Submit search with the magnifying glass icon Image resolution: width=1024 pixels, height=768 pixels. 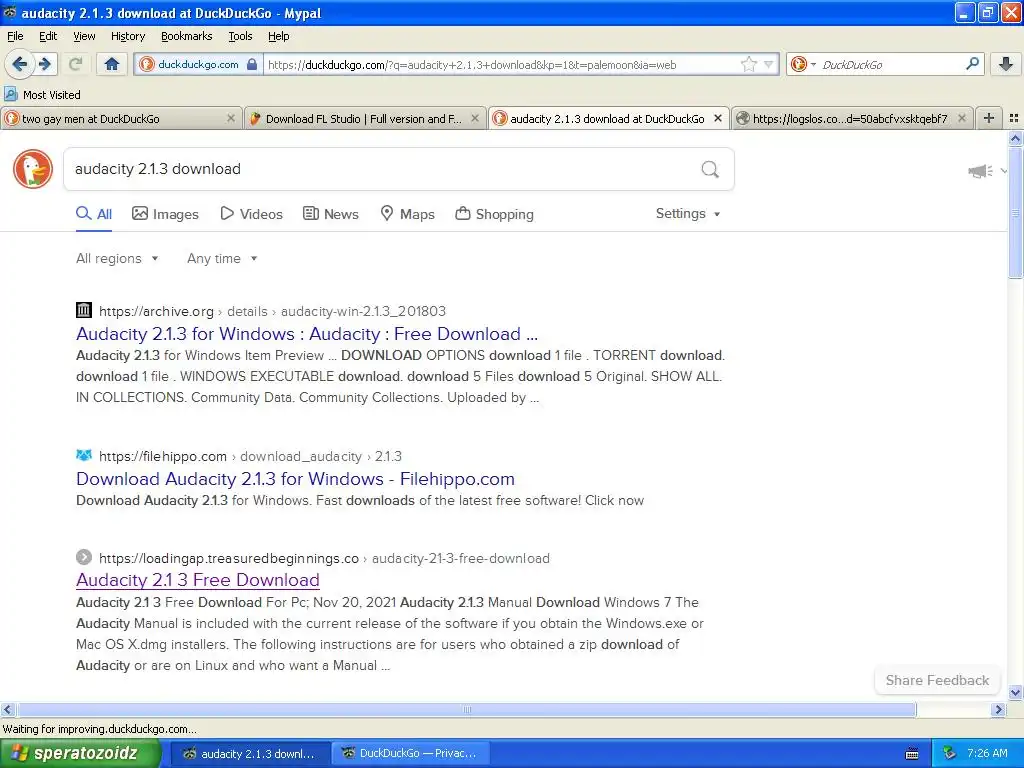(710, 170)
